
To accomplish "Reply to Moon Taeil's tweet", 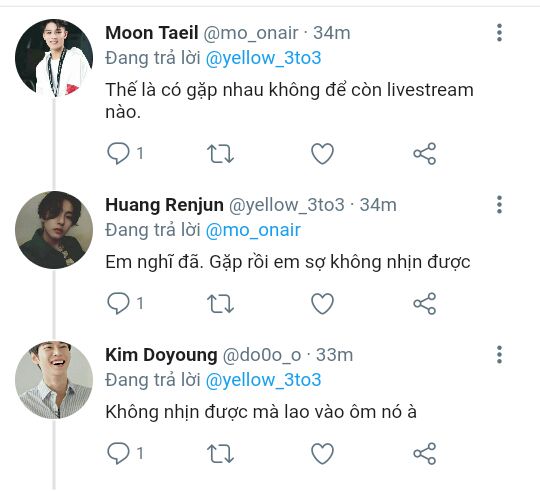I will [x=118, y=153].
